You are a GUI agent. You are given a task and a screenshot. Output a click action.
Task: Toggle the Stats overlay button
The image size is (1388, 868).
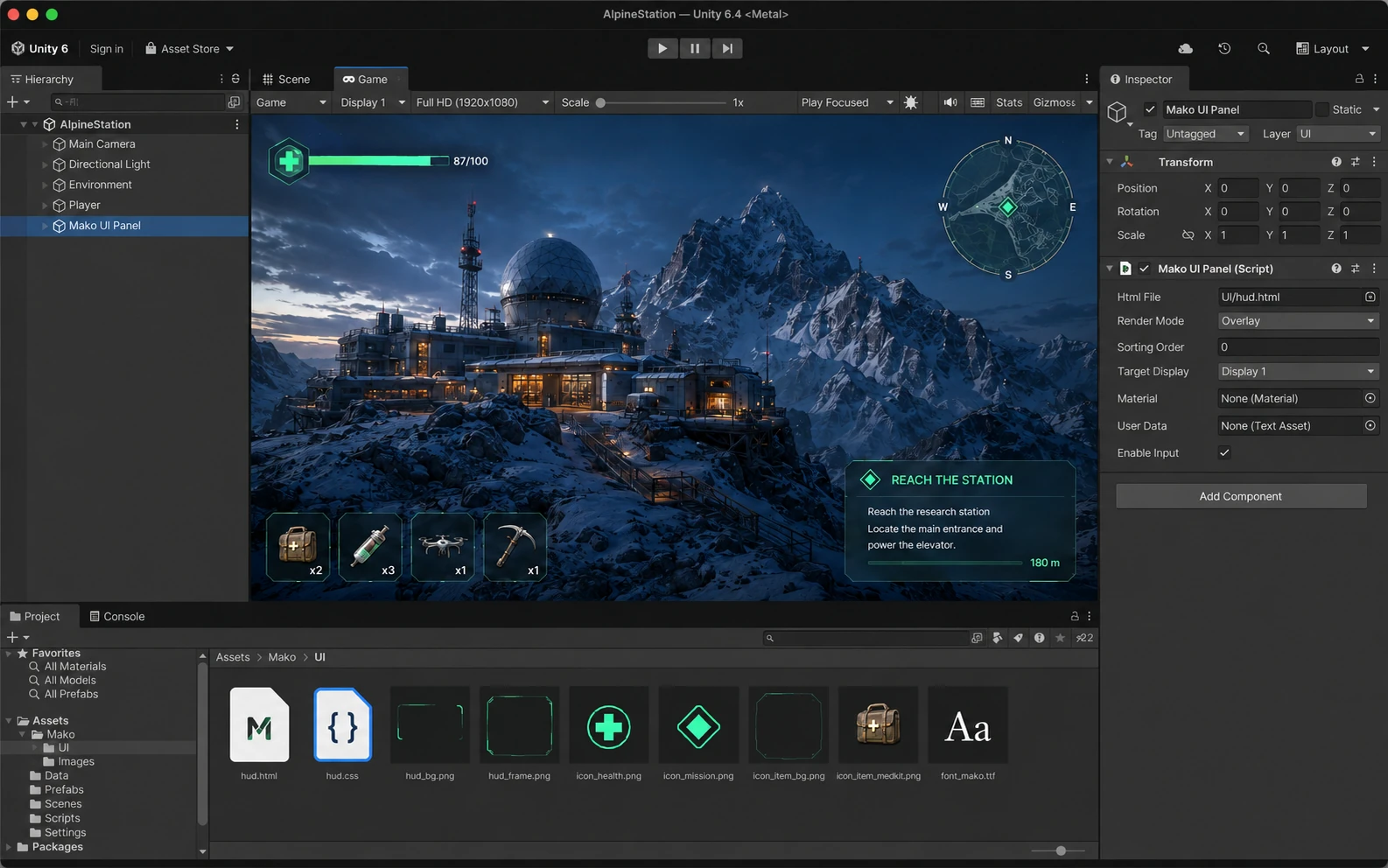[x=1009, y=102]
